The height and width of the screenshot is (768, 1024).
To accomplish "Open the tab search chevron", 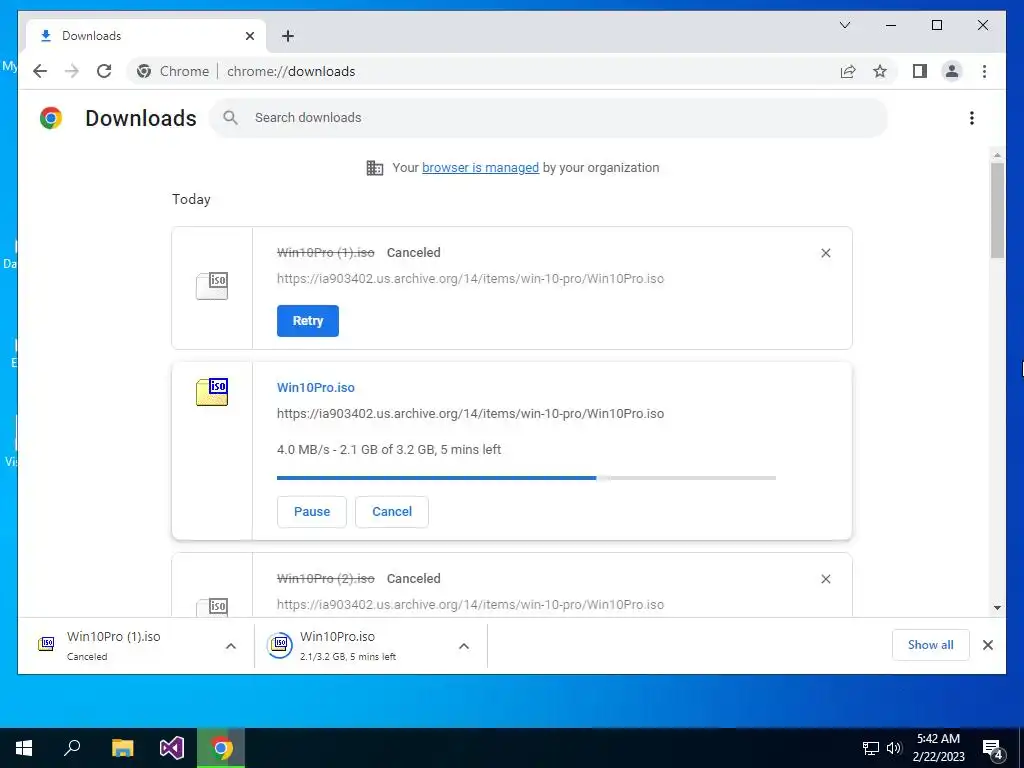I will (x=844, y=25).
